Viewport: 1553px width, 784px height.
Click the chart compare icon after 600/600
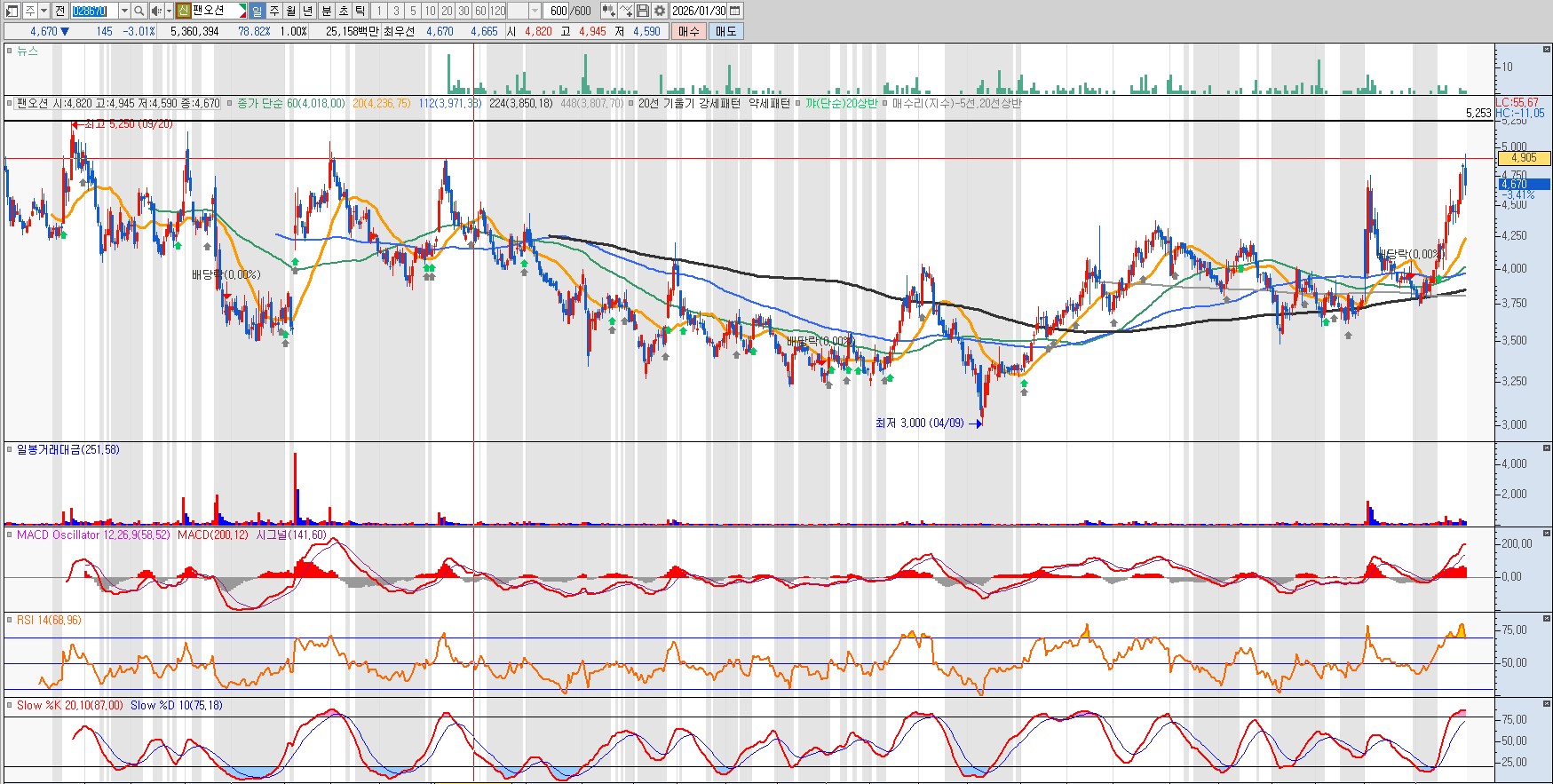tap(608, 11)
